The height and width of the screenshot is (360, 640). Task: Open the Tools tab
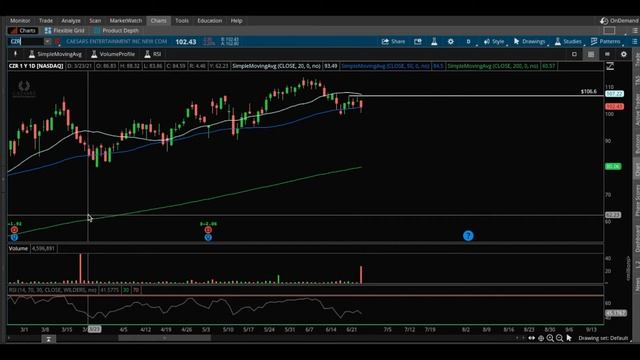pos(182,20)
